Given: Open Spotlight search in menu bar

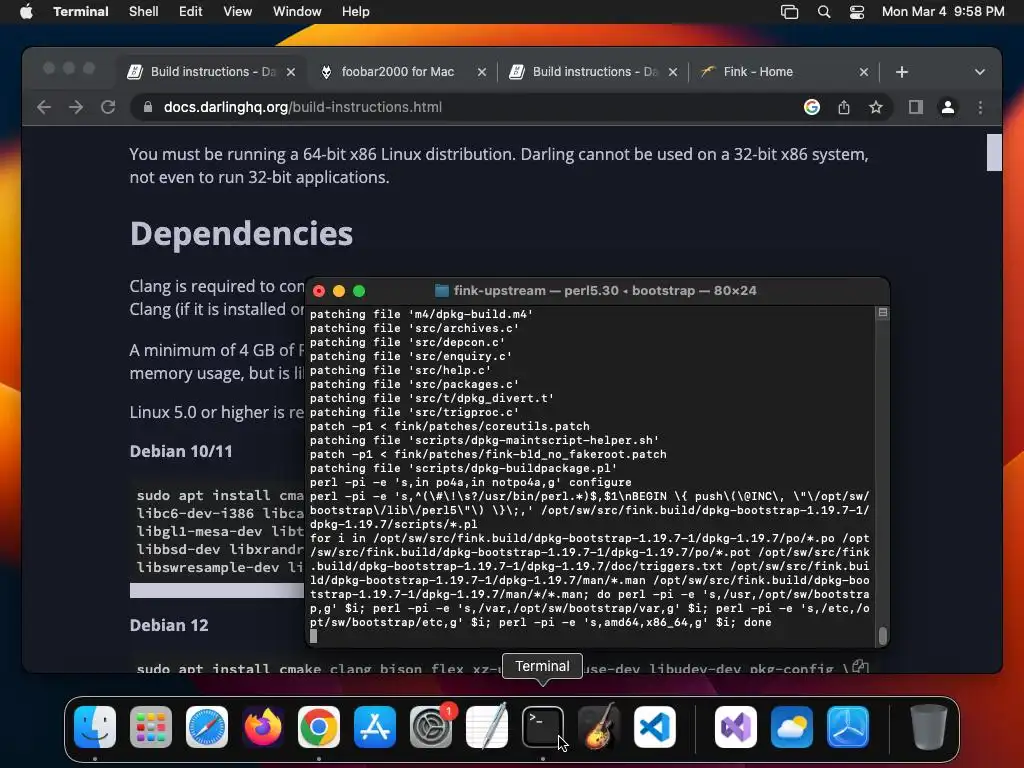Looking at the screenshot, I should point(824,12).
